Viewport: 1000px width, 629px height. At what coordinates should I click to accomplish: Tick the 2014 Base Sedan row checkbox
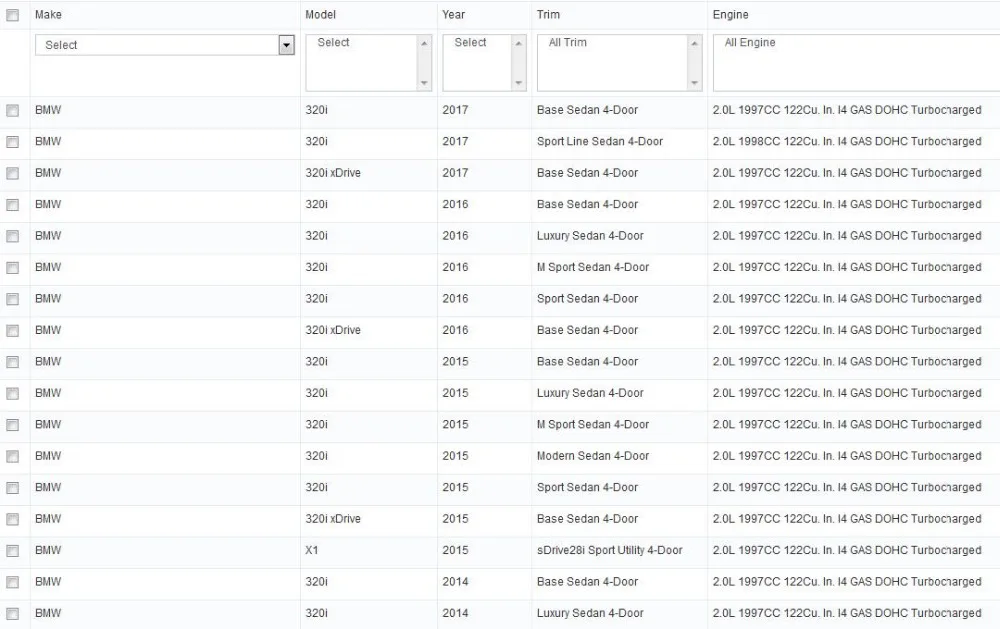pyautogui.click(x=12, y=582)
